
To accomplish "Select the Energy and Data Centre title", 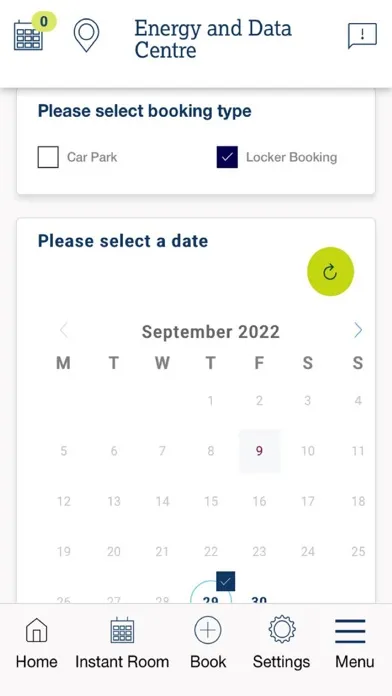I will pyautogui.click(x=213, y=39).
